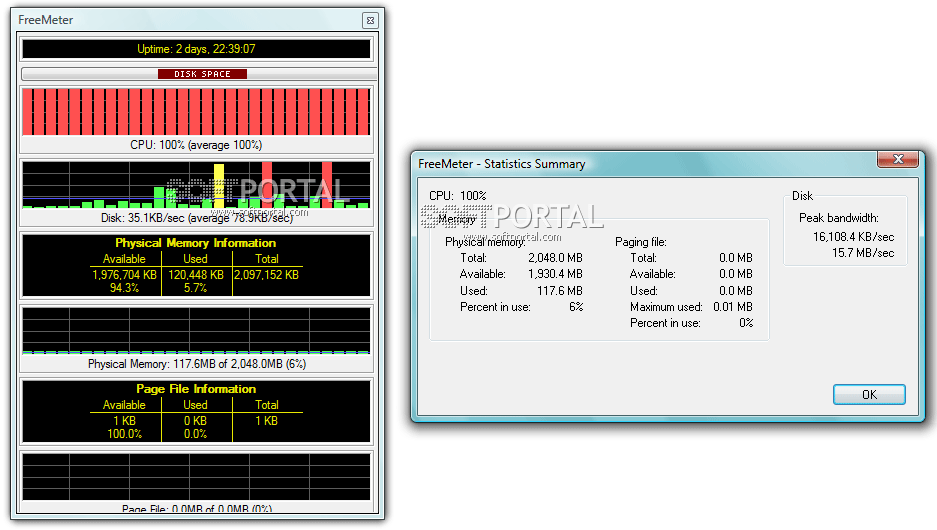Click the 'Page File: 0.0MB of 0.0MB' label
937x530 pixels.
coord(197,508)
